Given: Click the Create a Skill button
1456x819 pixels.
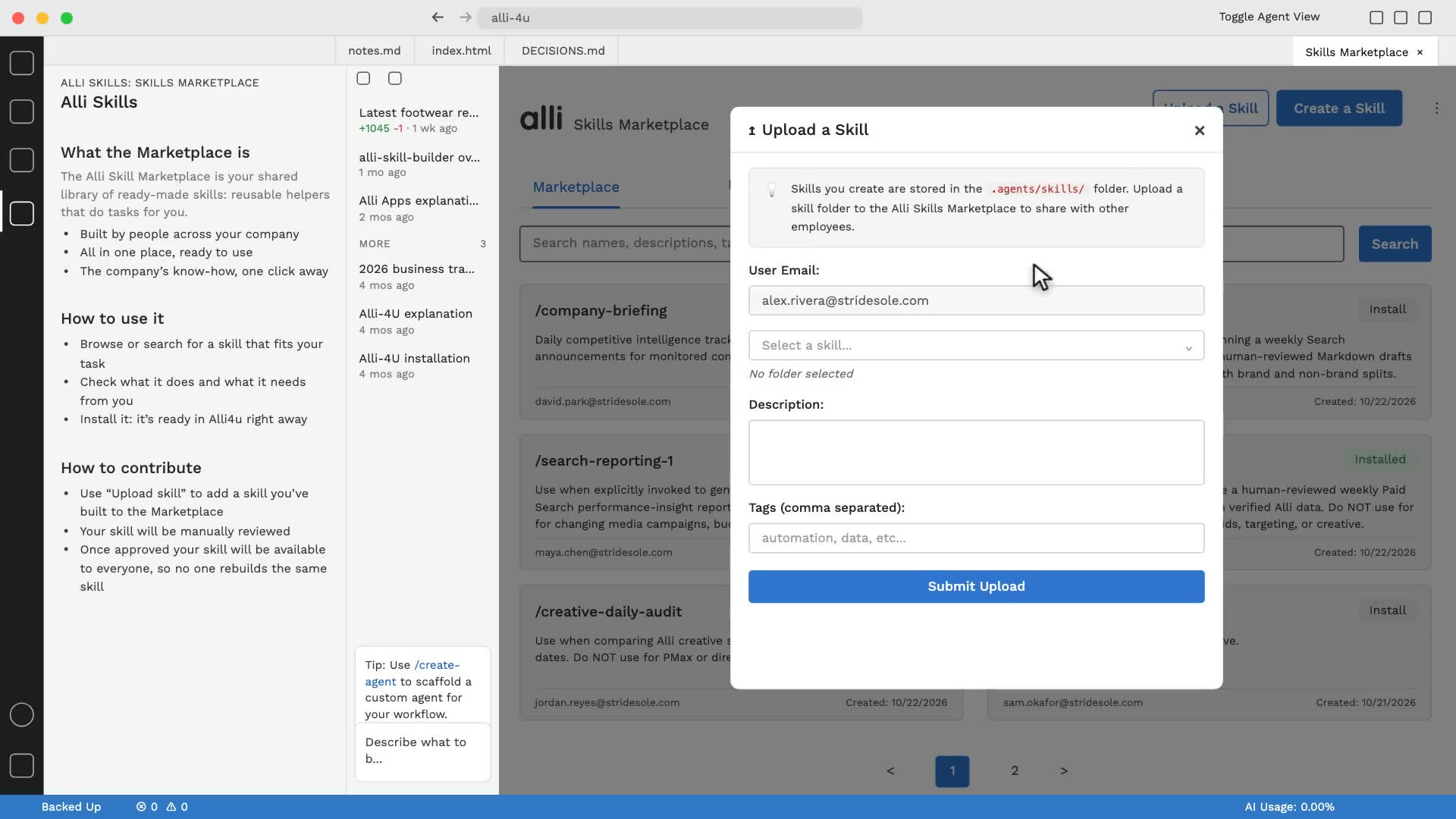Looking at the screenshot, I should tap(1338, 108).
